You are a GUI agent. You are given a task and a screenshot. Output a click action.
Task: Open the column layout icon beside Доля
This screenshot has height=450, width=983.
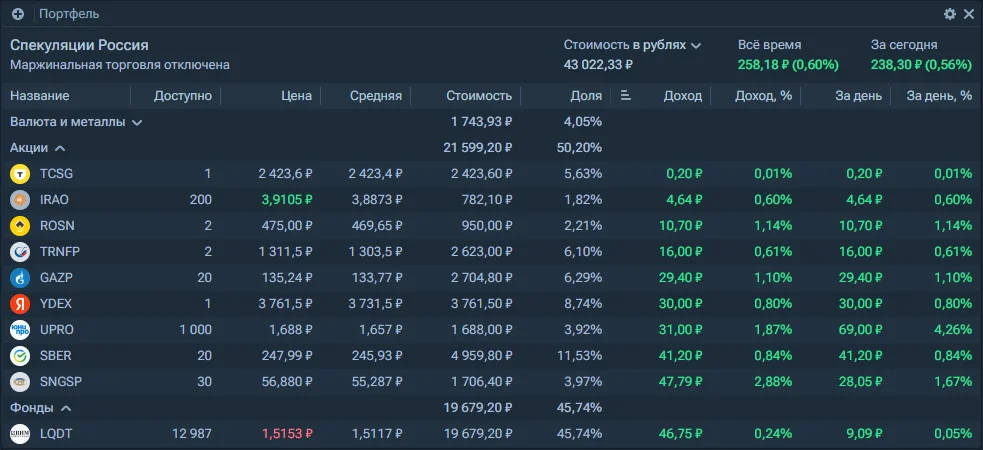click(625, 96)
